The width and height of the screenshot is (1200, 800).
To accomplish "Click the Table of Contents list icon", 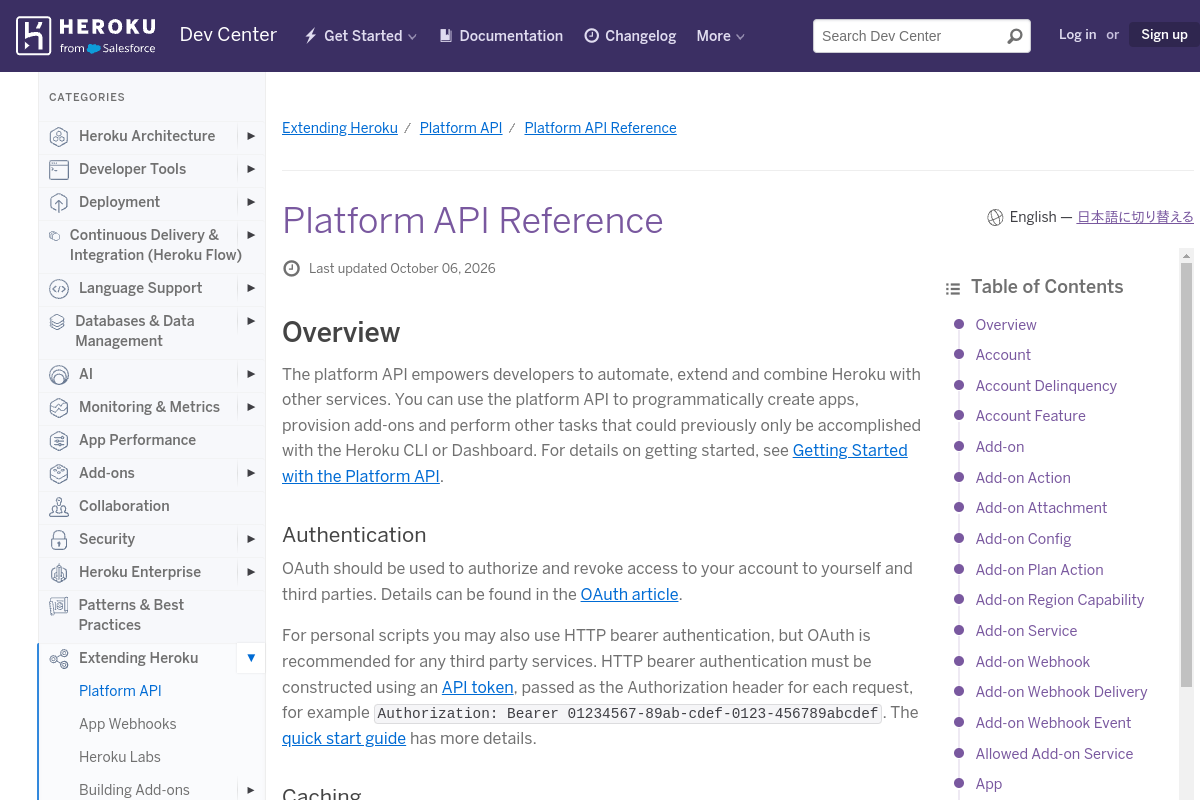I will coord(953,288).
